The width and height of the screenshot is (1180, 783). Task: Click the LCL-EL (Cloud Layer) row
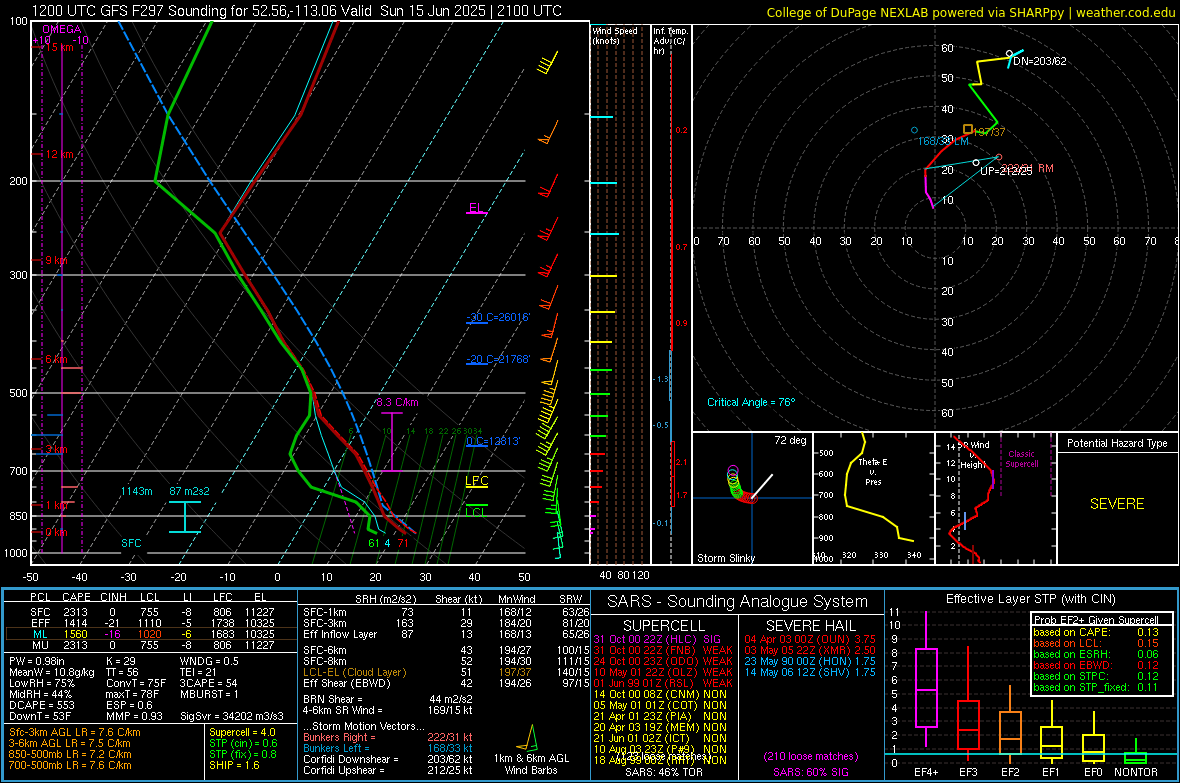tap(446, 672)
